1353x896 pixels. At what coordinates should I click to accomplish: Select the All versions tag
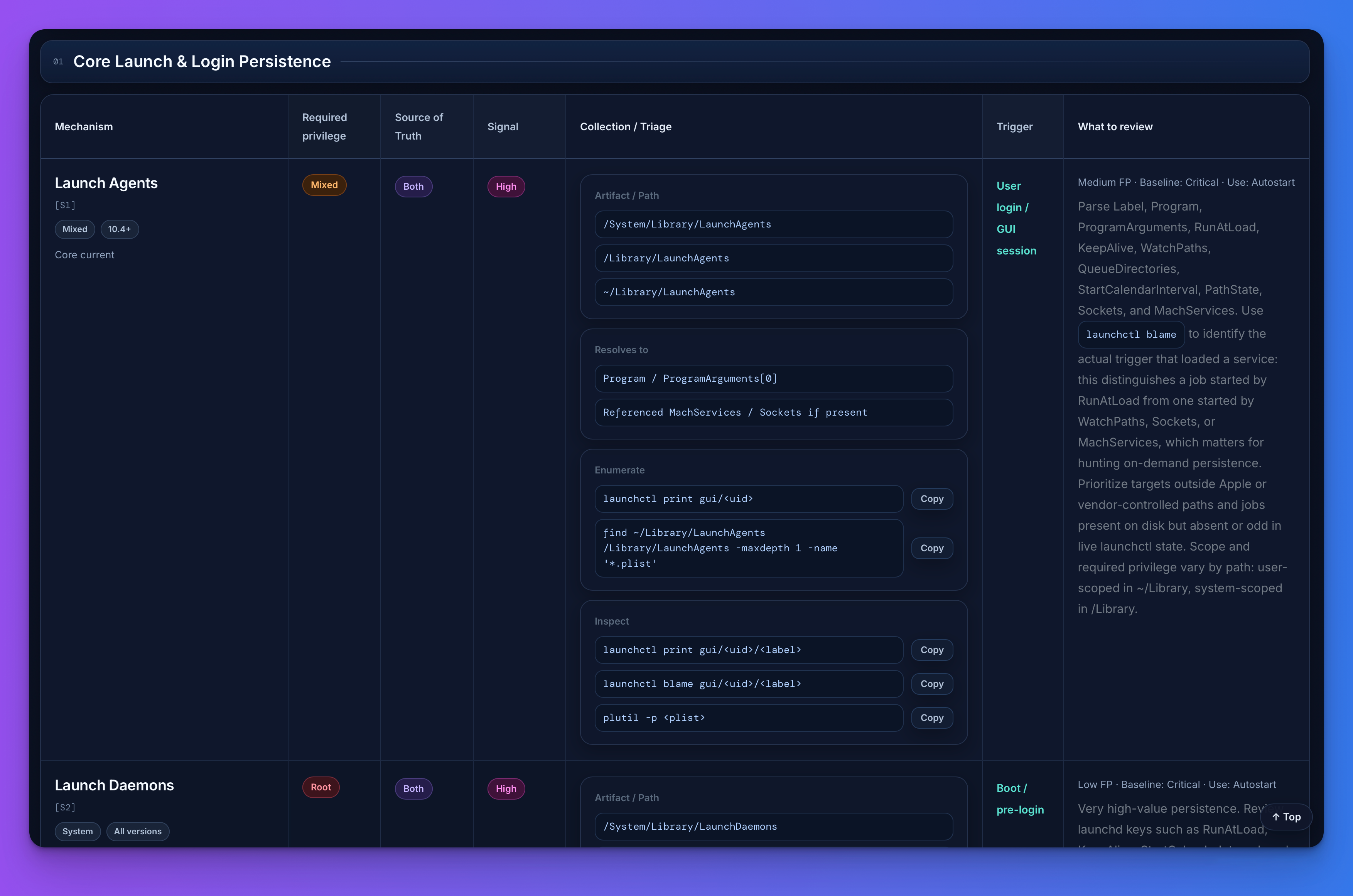click(137, 832)
